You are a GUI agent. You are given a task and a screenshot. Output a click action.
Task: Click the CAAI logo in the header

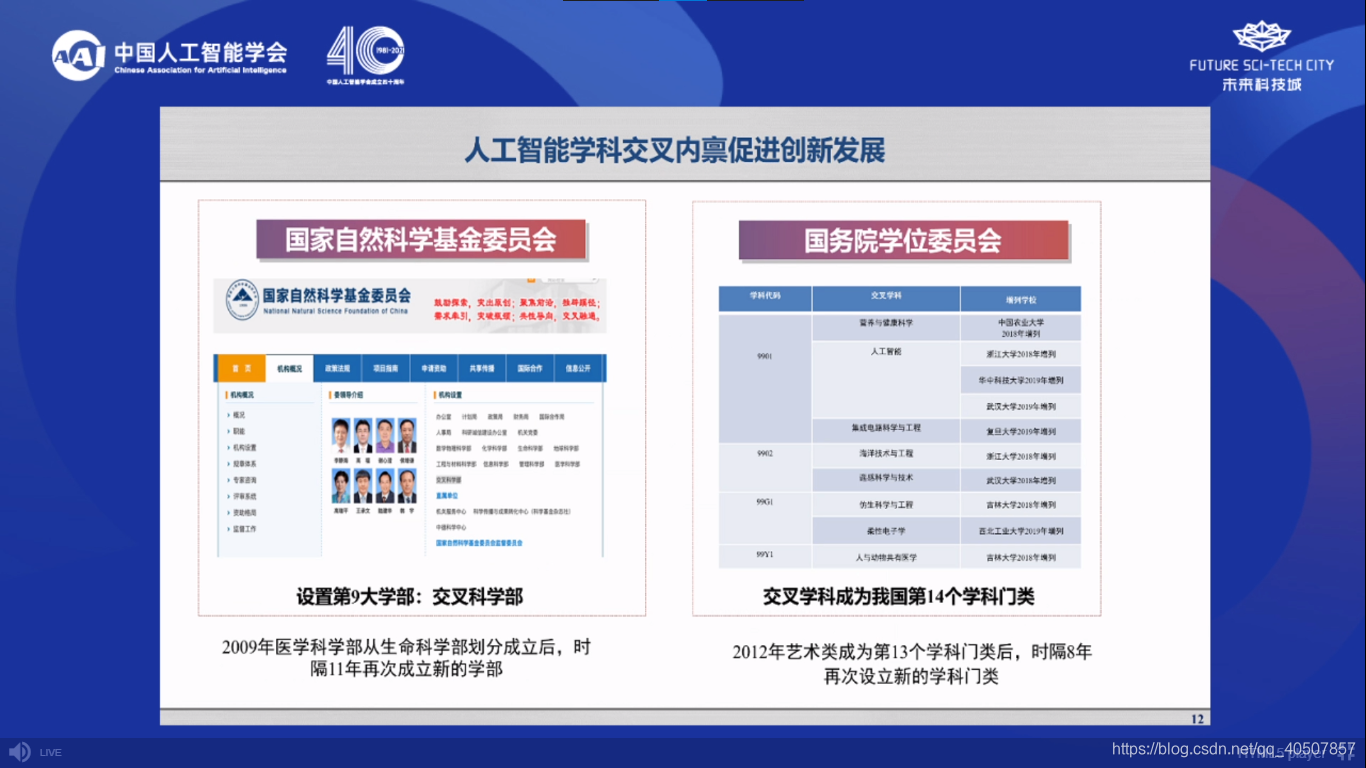pyautogui.click(x=170, y=56)
